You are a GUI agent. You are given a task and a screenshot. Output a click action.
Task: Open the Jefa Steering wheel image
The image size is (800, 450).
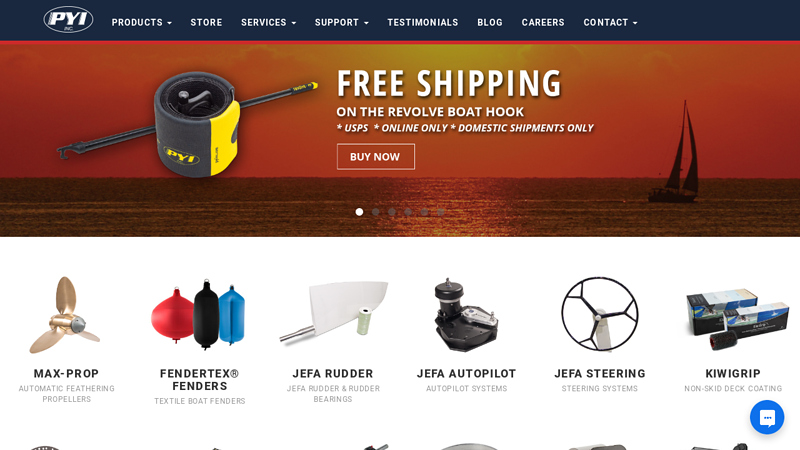[x=600, y=314]
